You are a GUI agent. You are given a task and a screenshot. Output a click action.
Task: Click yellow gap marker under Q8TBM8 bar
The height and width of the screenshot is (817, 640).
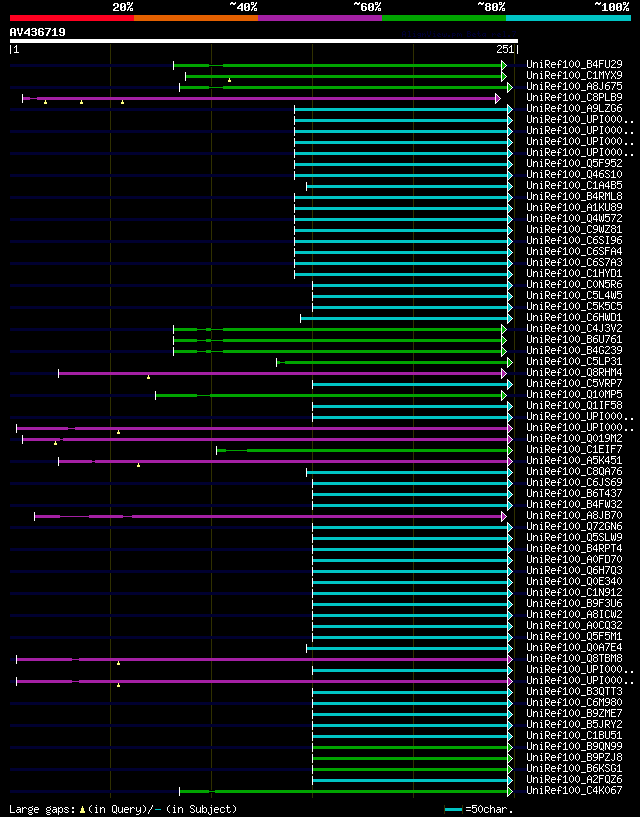[x=118, y=663]
